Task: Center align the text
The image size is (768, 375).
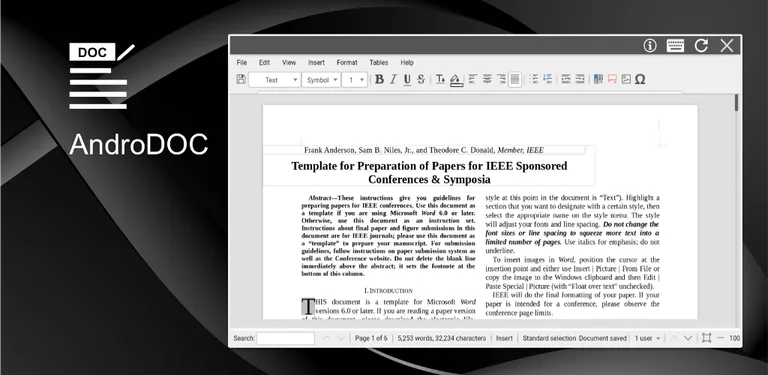Action: click(x=487, y=79)
